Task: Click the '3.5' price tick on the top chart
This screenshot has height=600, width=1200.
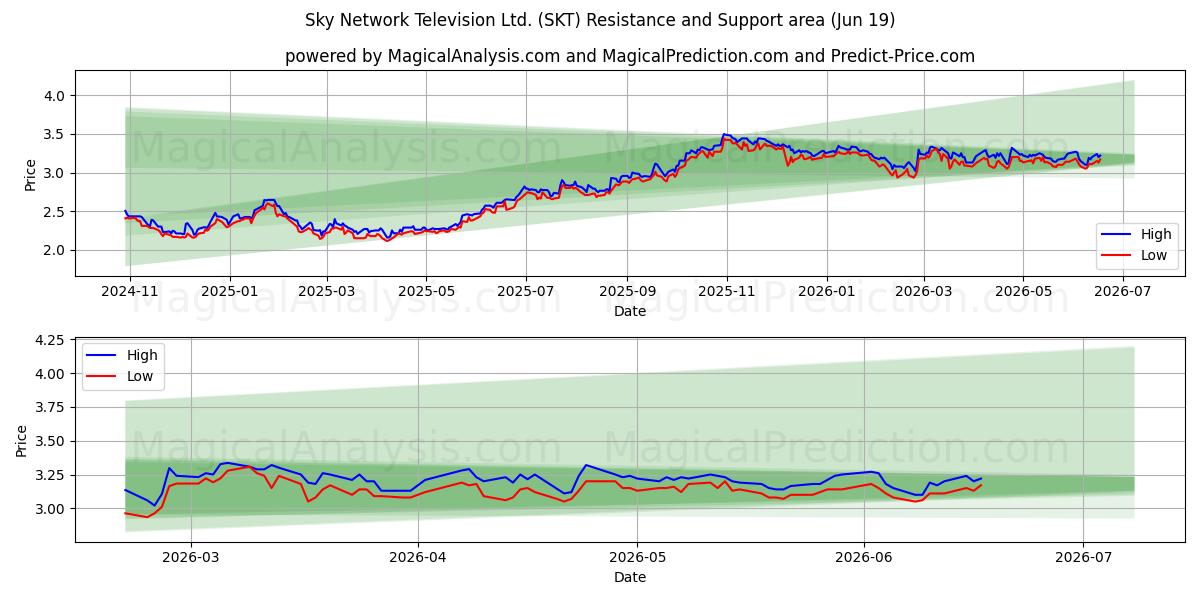Action: (x=56, y=134)
